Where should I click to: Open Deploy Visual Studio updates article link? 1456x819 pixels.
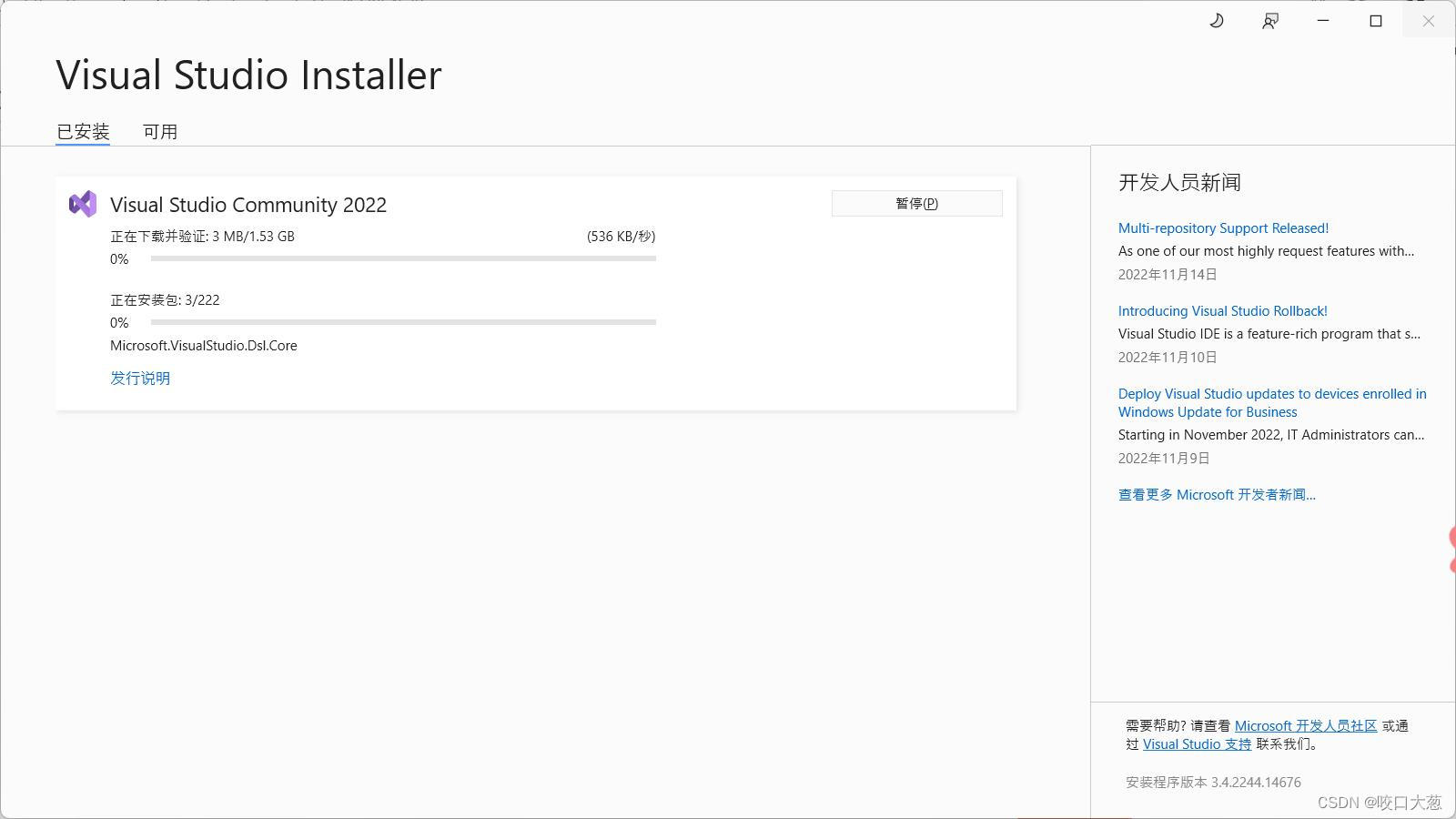pyautogui.click(x=1272, y=403)
